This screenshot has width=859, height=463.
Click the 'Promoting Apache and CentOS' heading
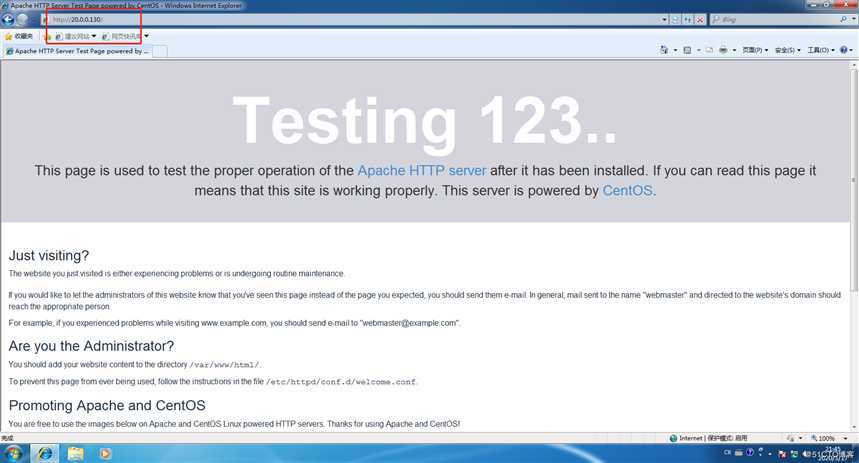click(107, 405)
